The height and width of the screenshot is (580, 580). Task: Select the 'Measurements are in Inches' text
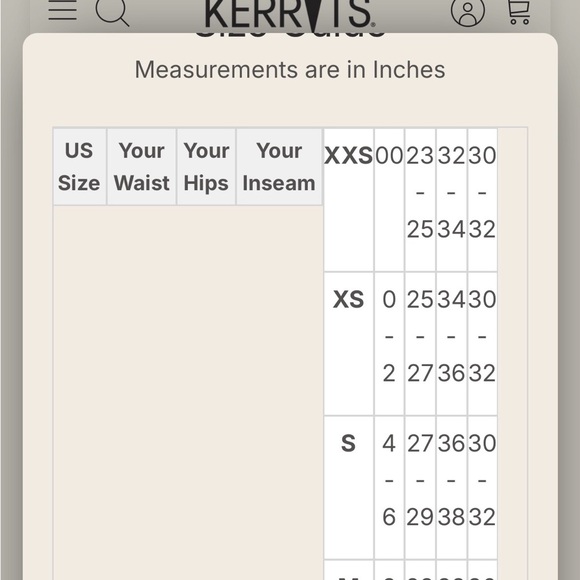pyautogui.click(x=290, y=70)
